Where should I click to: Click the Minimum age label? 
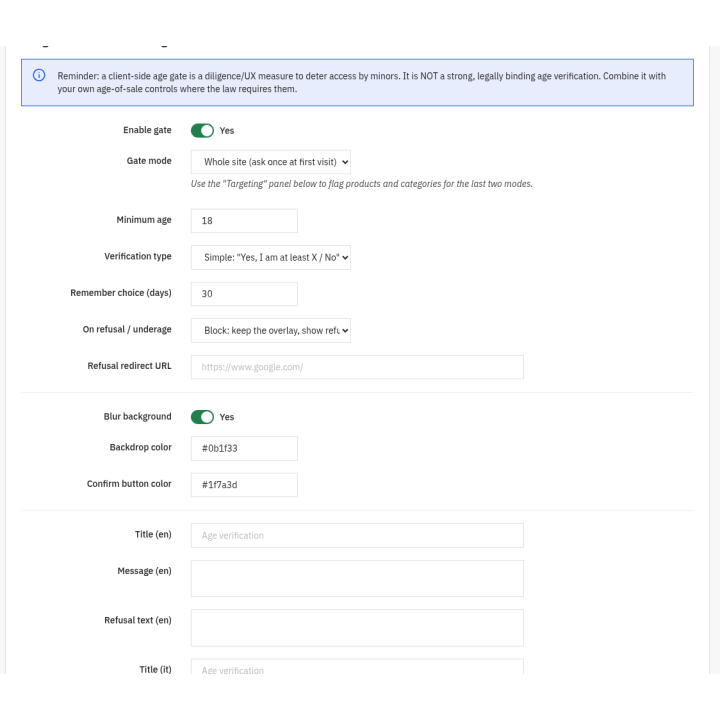point(144,220)
